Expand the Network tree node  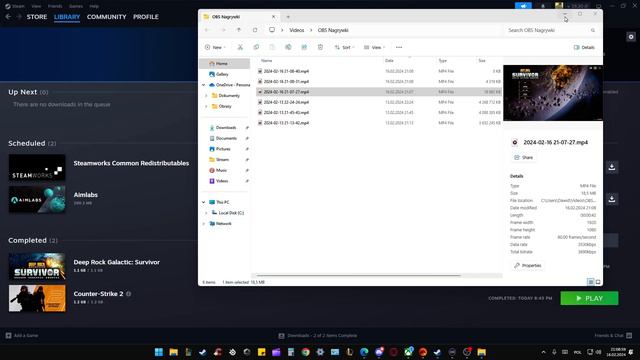click(x=204, y=224)
